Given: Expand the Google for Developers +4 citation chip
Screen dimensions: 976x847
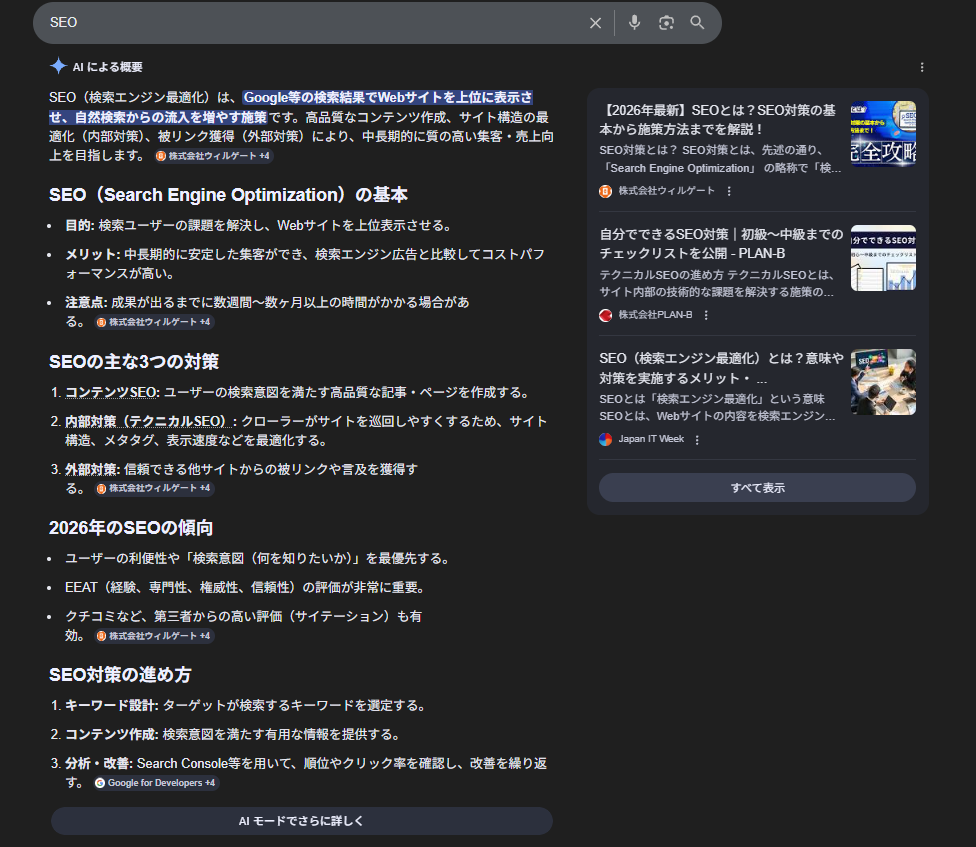Looking at the screenshot, I should click(156, 783).
